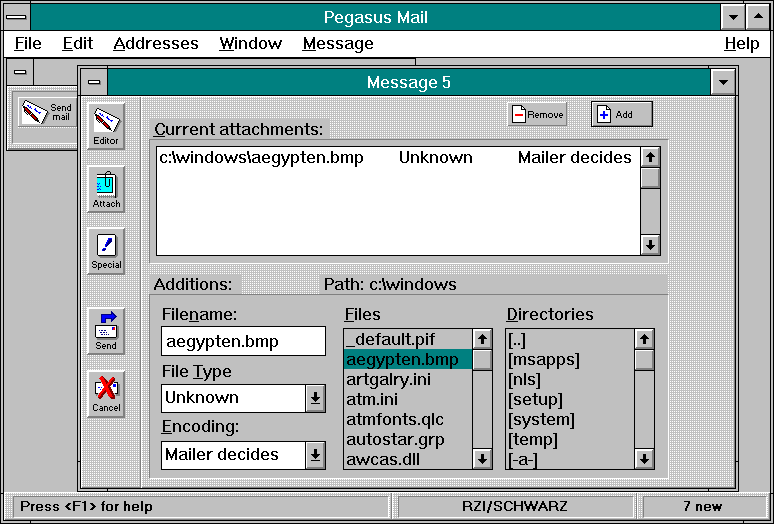Open the Message menu

click(337, 43)
